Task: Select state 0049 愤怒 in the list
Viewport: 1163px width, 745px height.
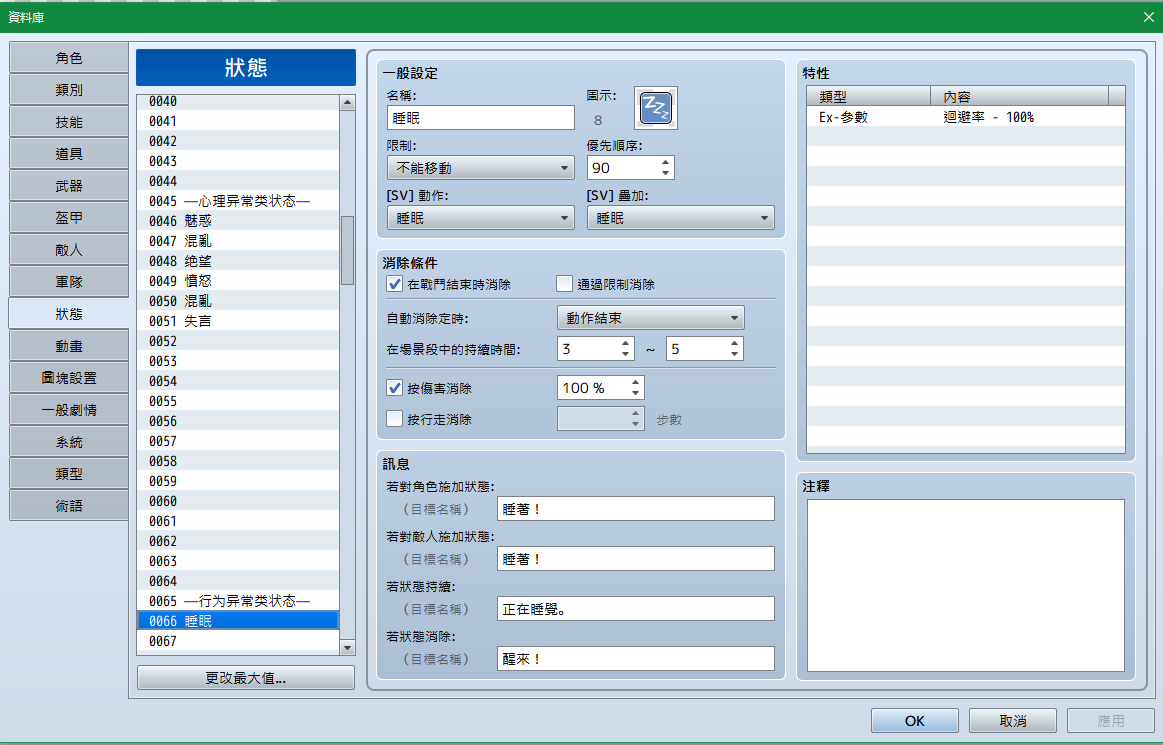Action: click(237, 281)
